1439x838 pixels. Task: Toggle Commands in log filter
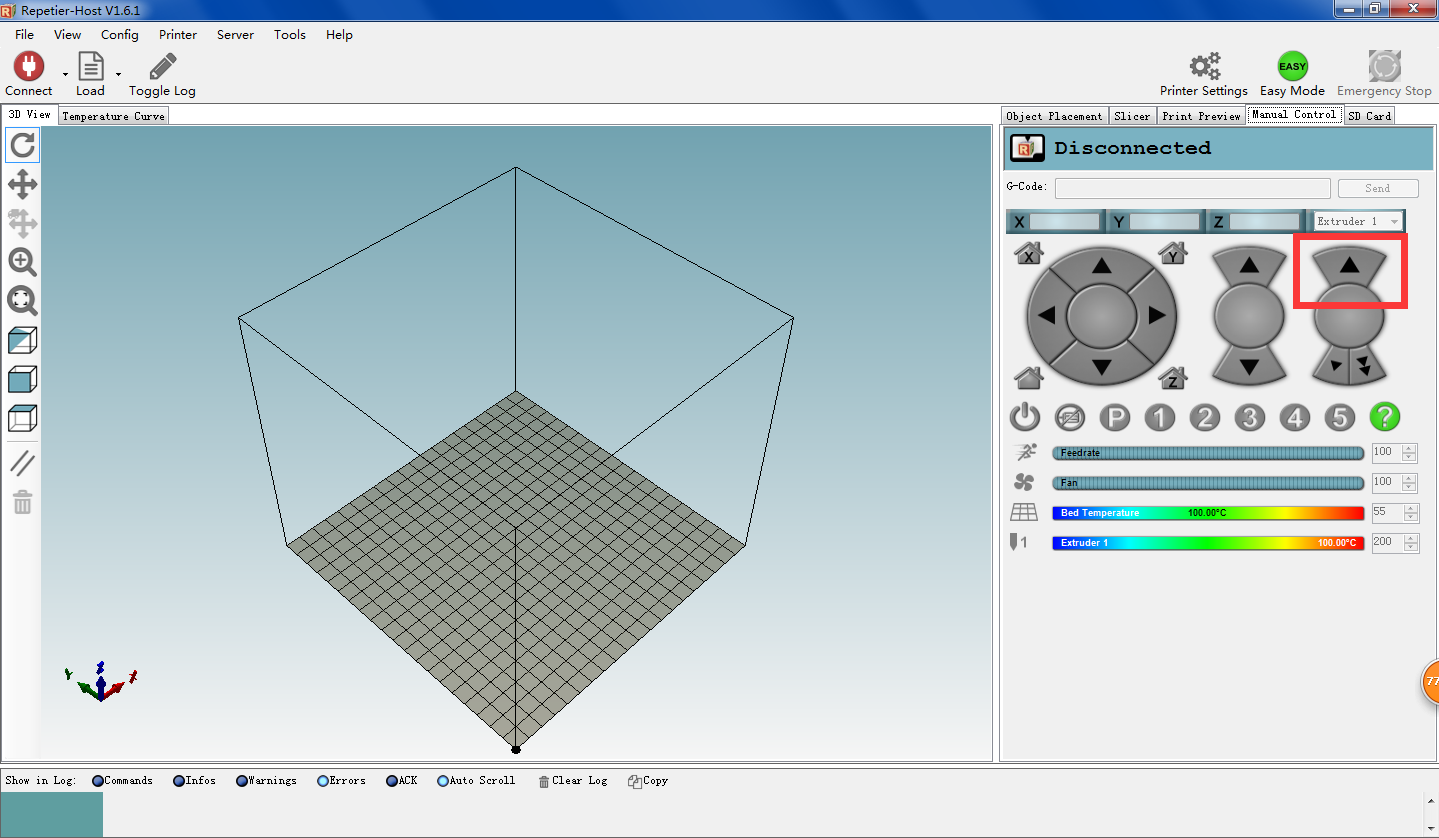pos(98,781)
